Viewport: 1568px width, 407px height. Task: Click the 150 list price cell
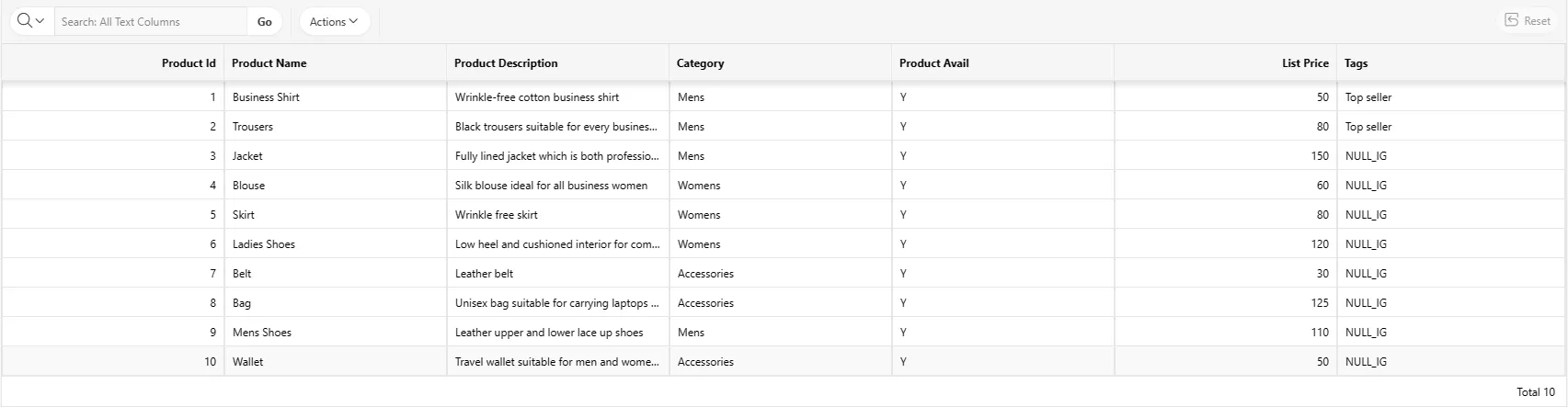[x=1225, y=155]
